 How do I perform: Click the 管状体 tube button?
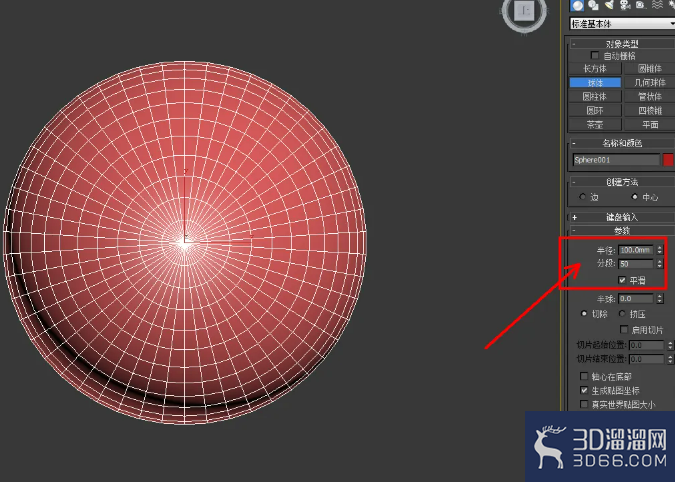tap(650, 96)
